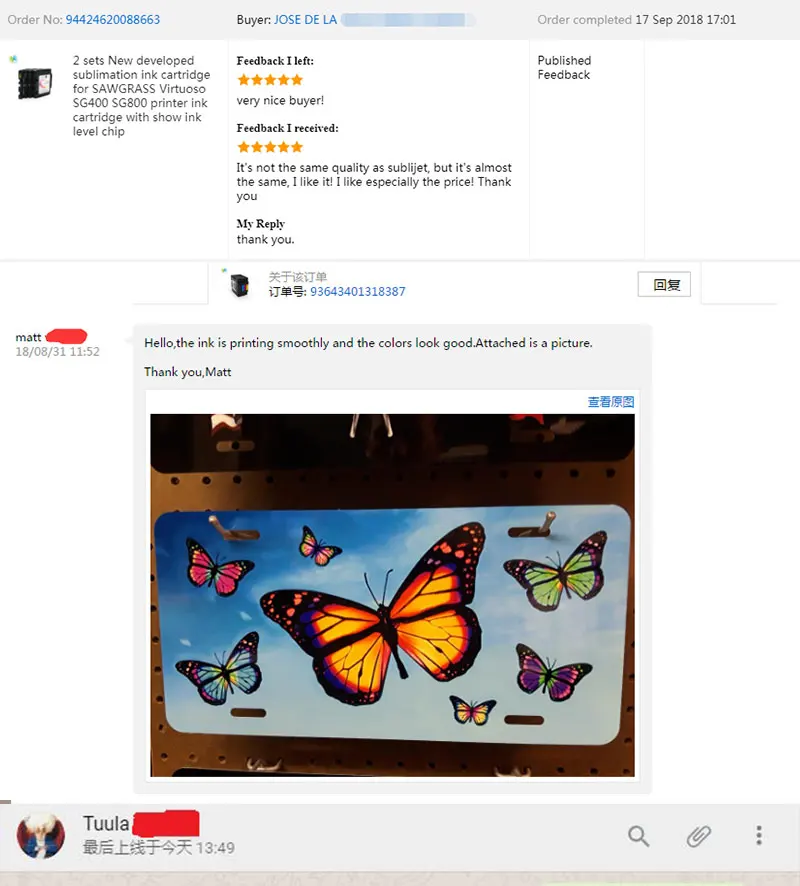Image resolution: width=800 pixels, height=886 pixels.
Task: Click the sublimation ink cartridge product title
Action: 141,95
